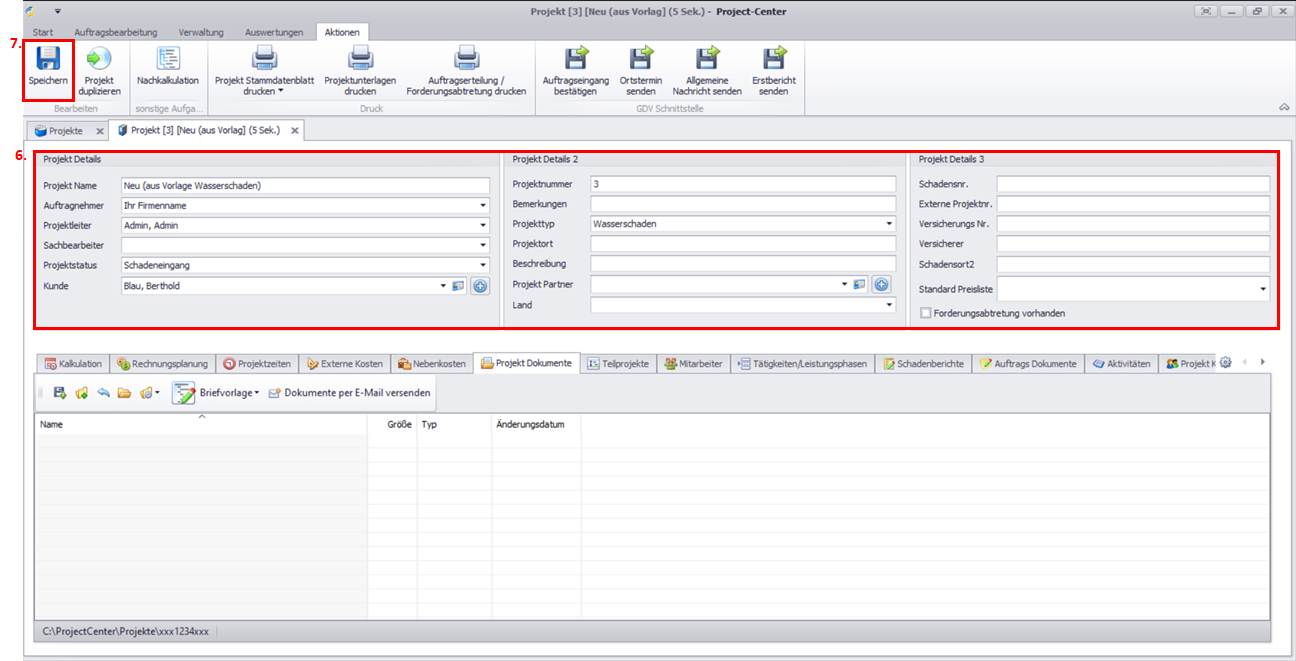Viewport: 1296px width, 661px height.
Task: Click the add button beside Kunde field
Action: 480,286
